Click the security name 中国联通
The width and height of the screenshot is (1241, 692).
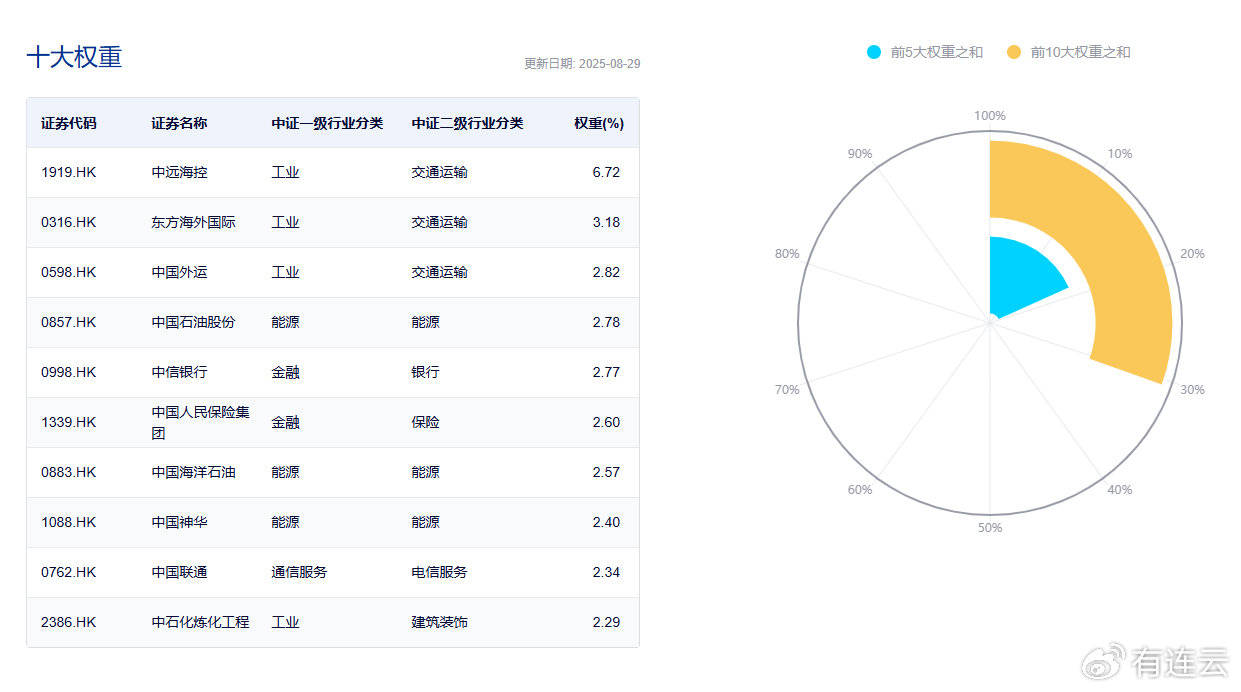(x=179, y=572)
